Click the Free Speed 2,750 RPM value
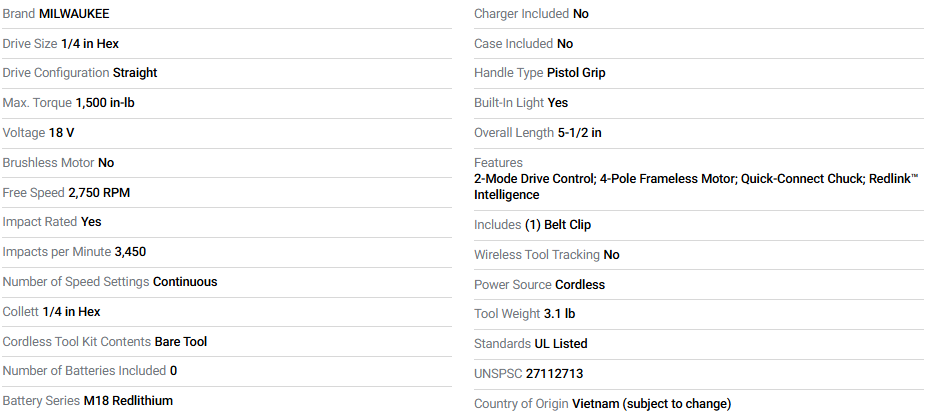The height and width of the screenshot is (416, 926). pyautogui.click(x=99, y=192)
